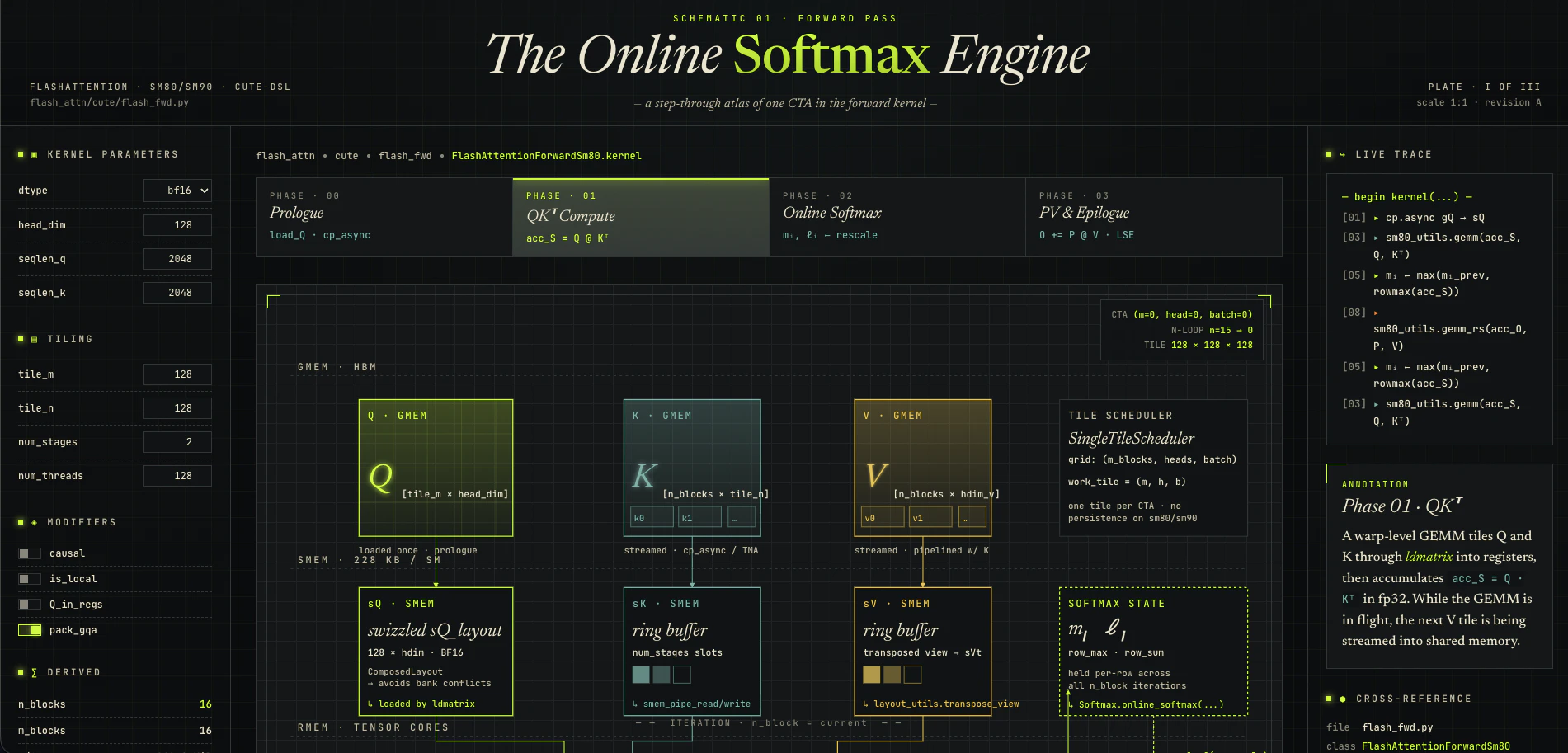Screen dimensions: 1568x753
Task: Edit the tile_n value field
Action: [177, 408]
